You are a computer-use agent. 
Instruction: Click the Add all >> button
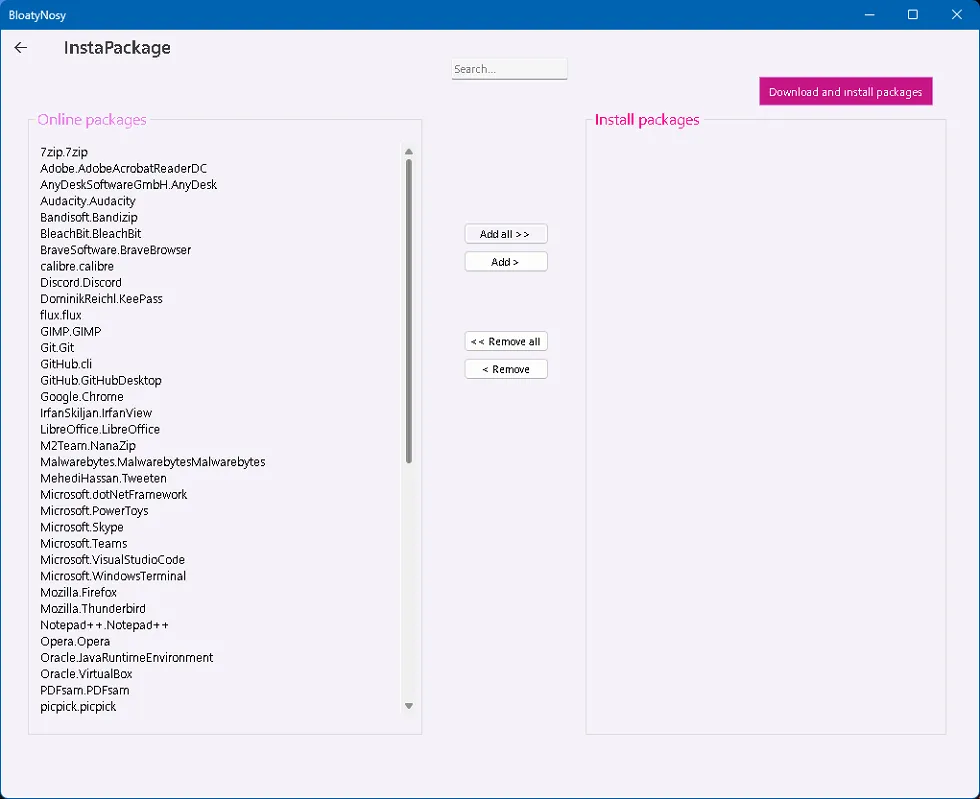[x=506, y=234]
